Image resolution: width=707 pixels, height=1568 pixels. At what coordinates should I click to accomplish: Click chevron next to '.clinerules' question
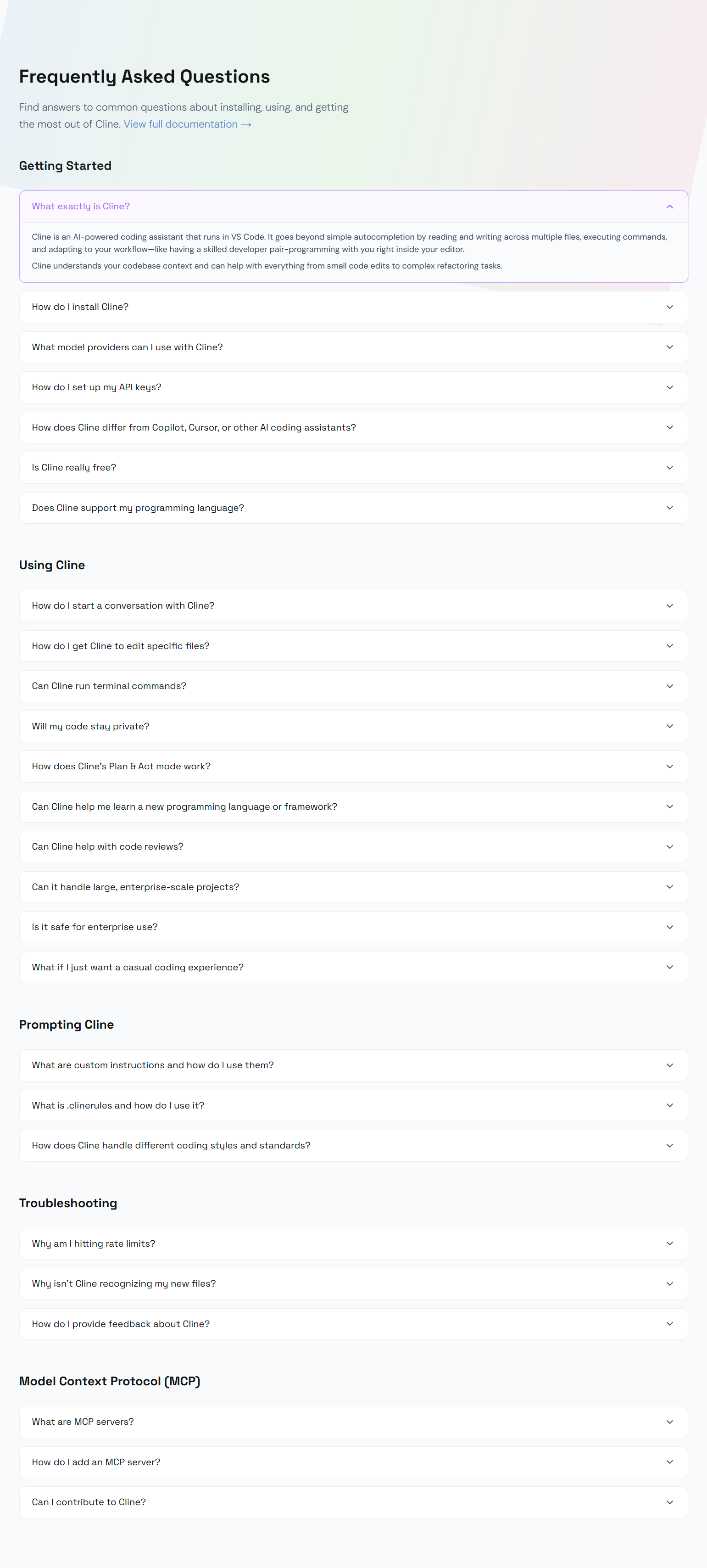coord(669,1105)
